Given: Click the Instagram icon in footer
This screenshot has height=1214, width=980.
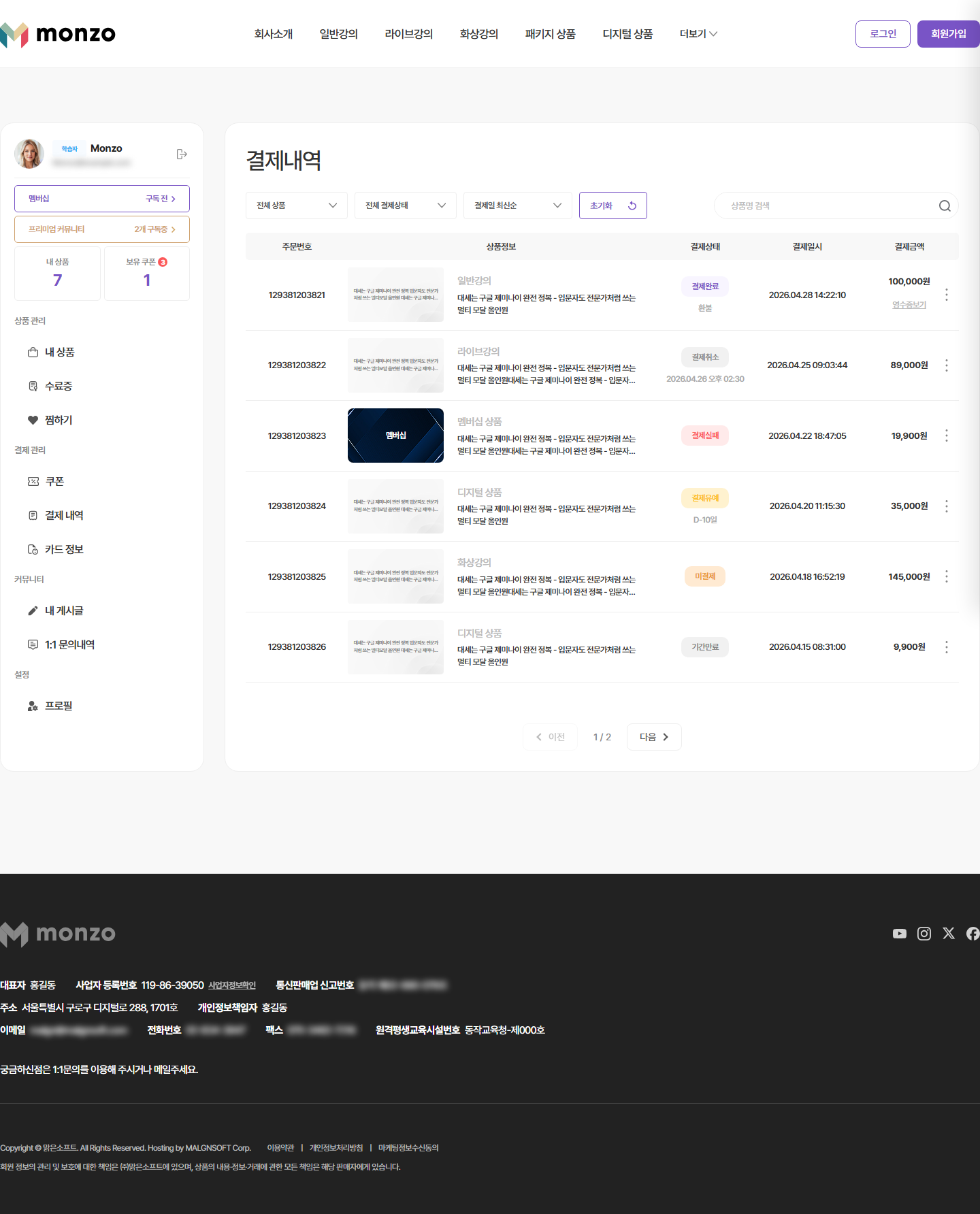Looking at the screenshot, I should [x=924, y=934].
